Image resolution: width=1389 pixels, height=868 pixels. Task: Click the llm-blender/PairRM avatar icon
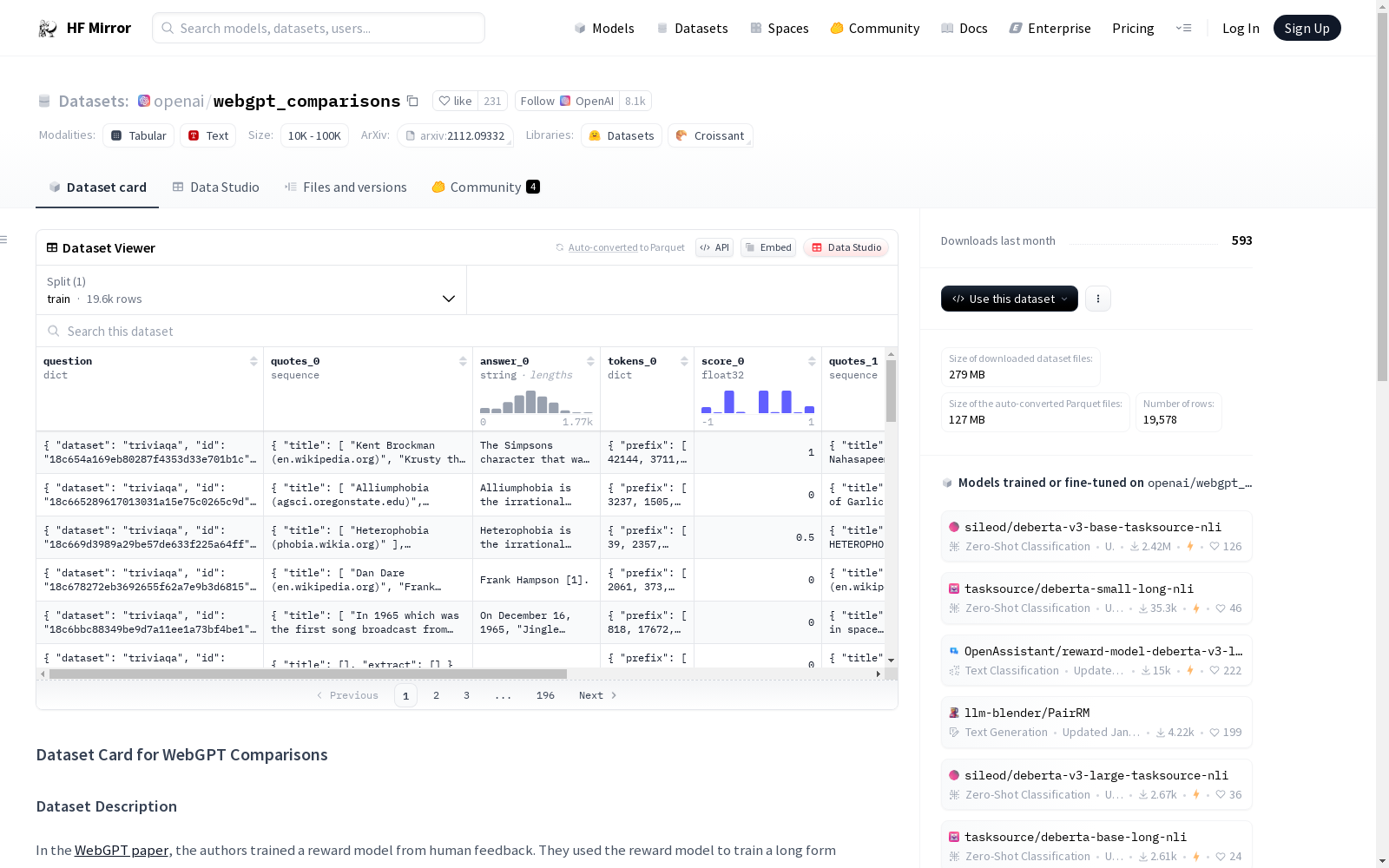[x=954, y=713]
